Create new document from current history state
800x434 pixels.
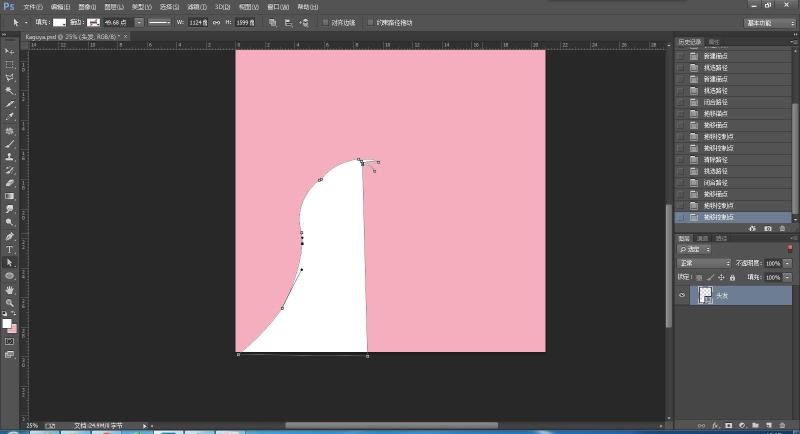pos(753,228)
